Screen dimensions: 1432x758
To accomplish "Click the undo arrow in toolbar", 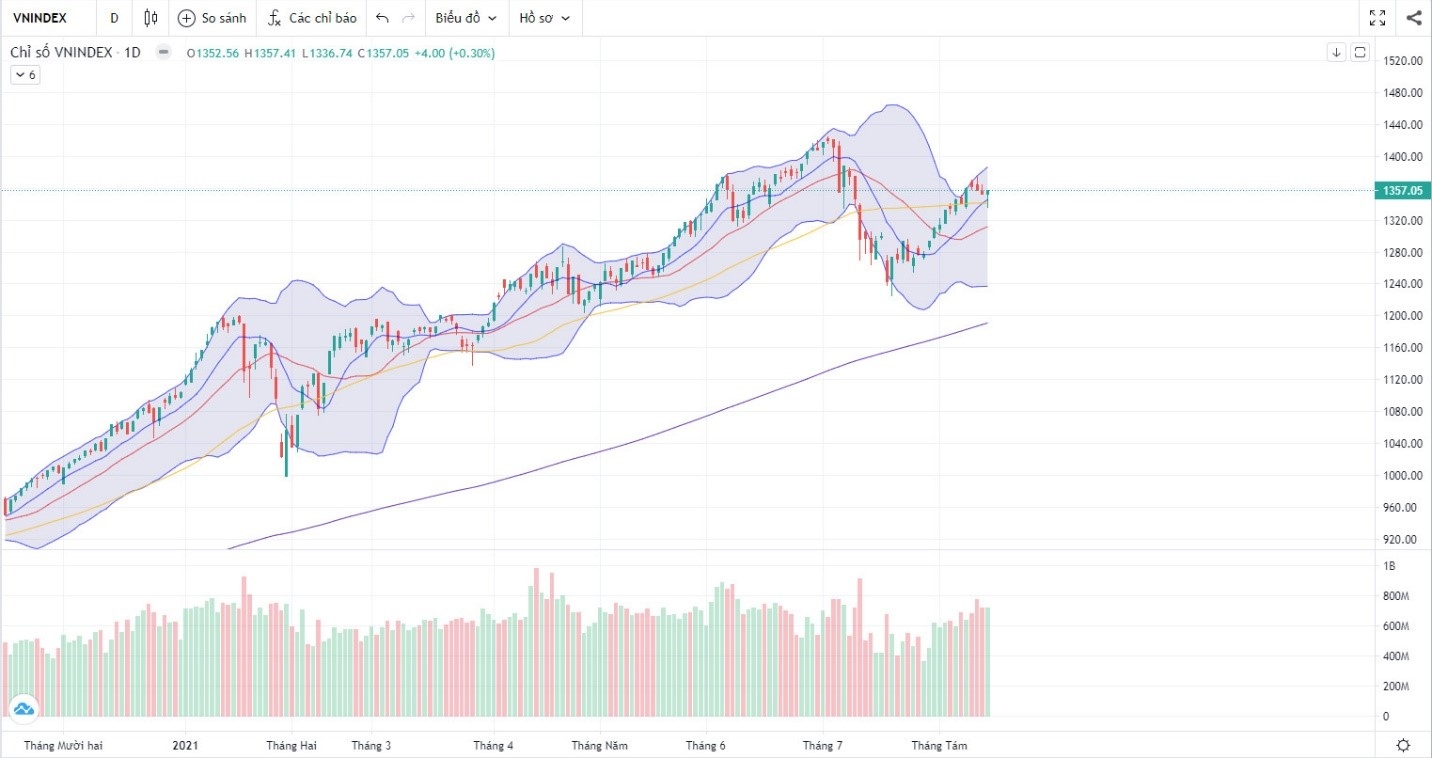I will point(382,18).
